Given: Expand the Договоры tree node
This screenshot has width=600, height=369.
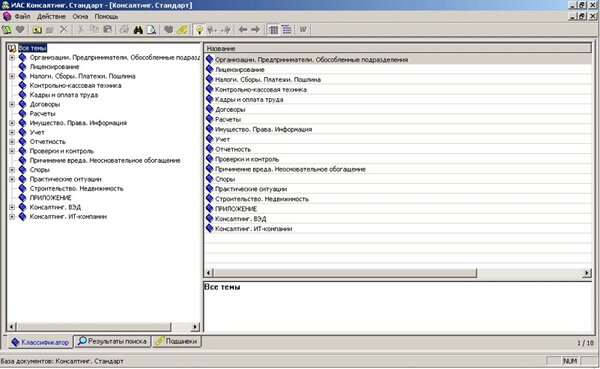Looking at the screenshot, I should tap(12, 104).
